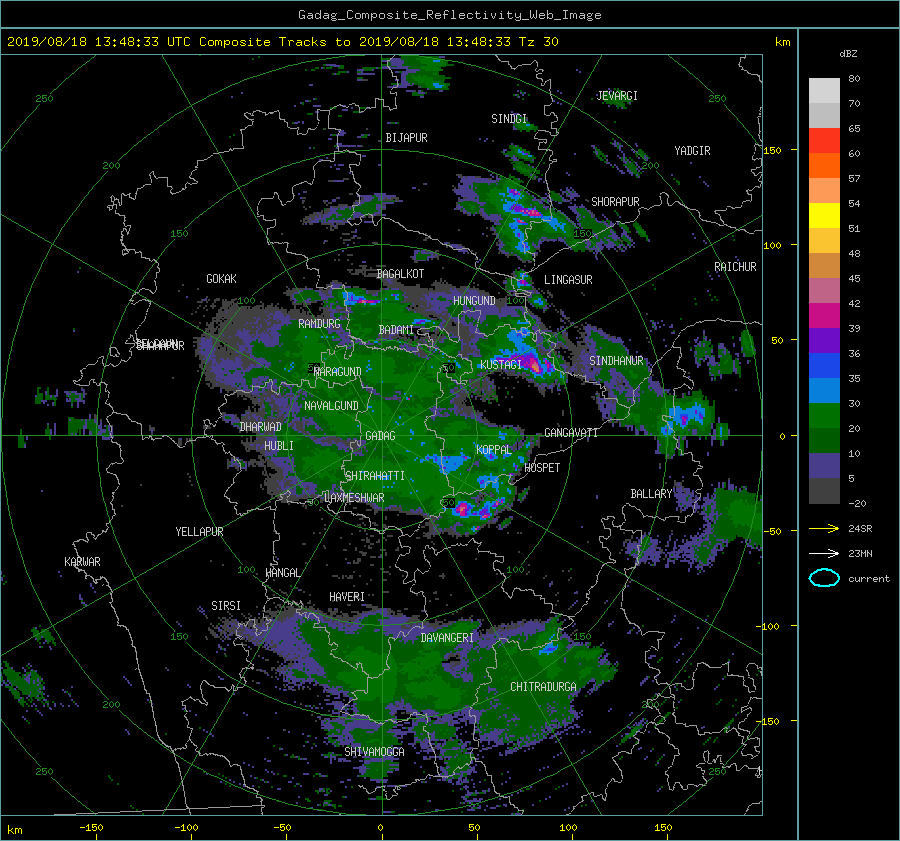Click the BAGALKOT city label
The width and height of the screenshot is (900, 841).
coord(400,274)
